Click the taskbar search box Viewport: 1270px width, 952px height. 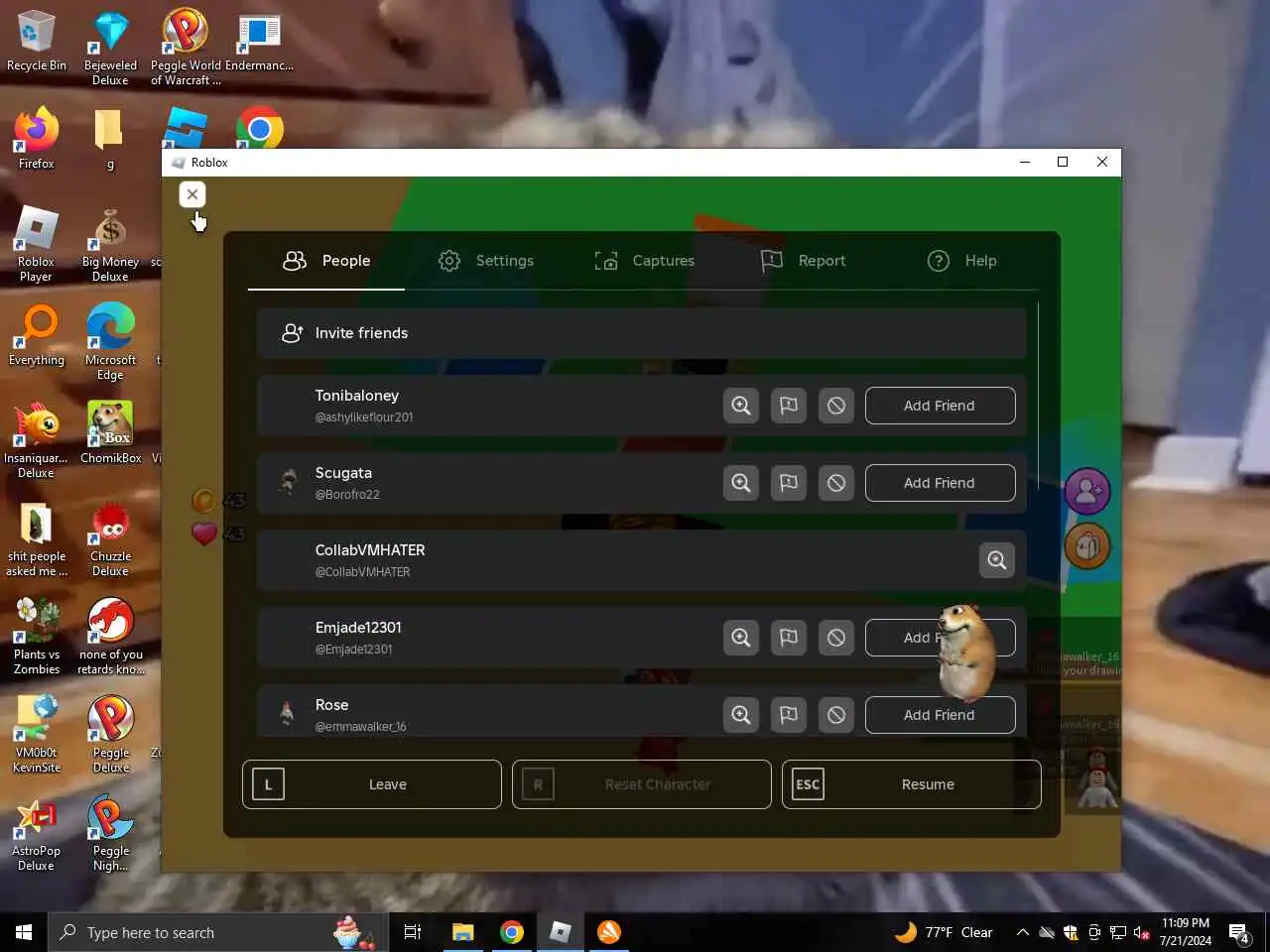216,932
